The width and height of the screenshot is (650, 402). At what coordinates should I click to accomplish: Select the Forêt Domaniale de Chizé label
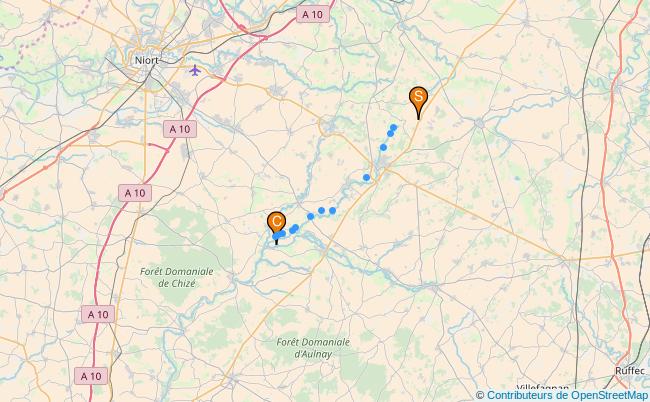click(x=177, y=277)
